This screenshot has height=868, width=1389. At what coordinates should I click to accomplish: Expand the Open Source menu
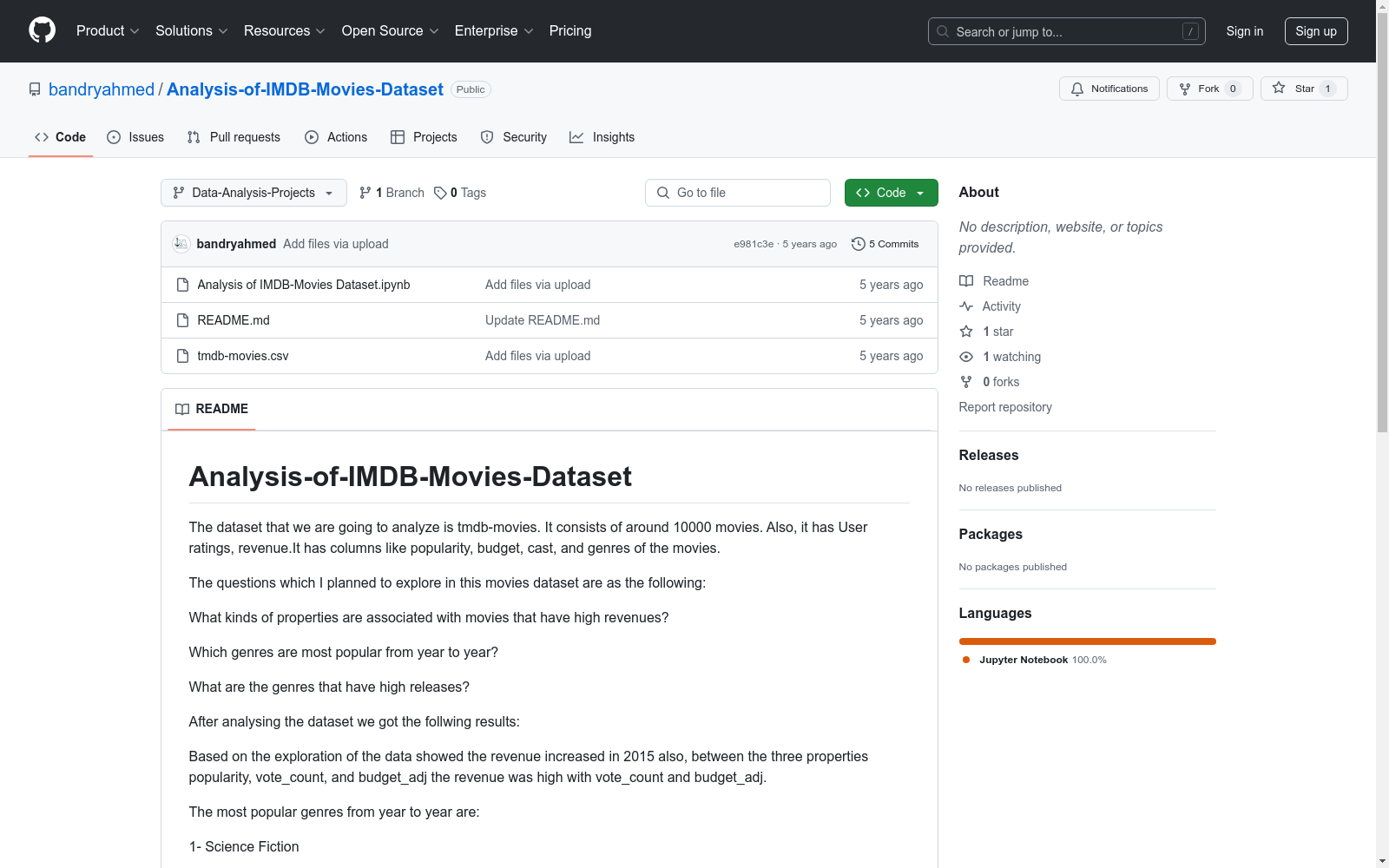391,31
